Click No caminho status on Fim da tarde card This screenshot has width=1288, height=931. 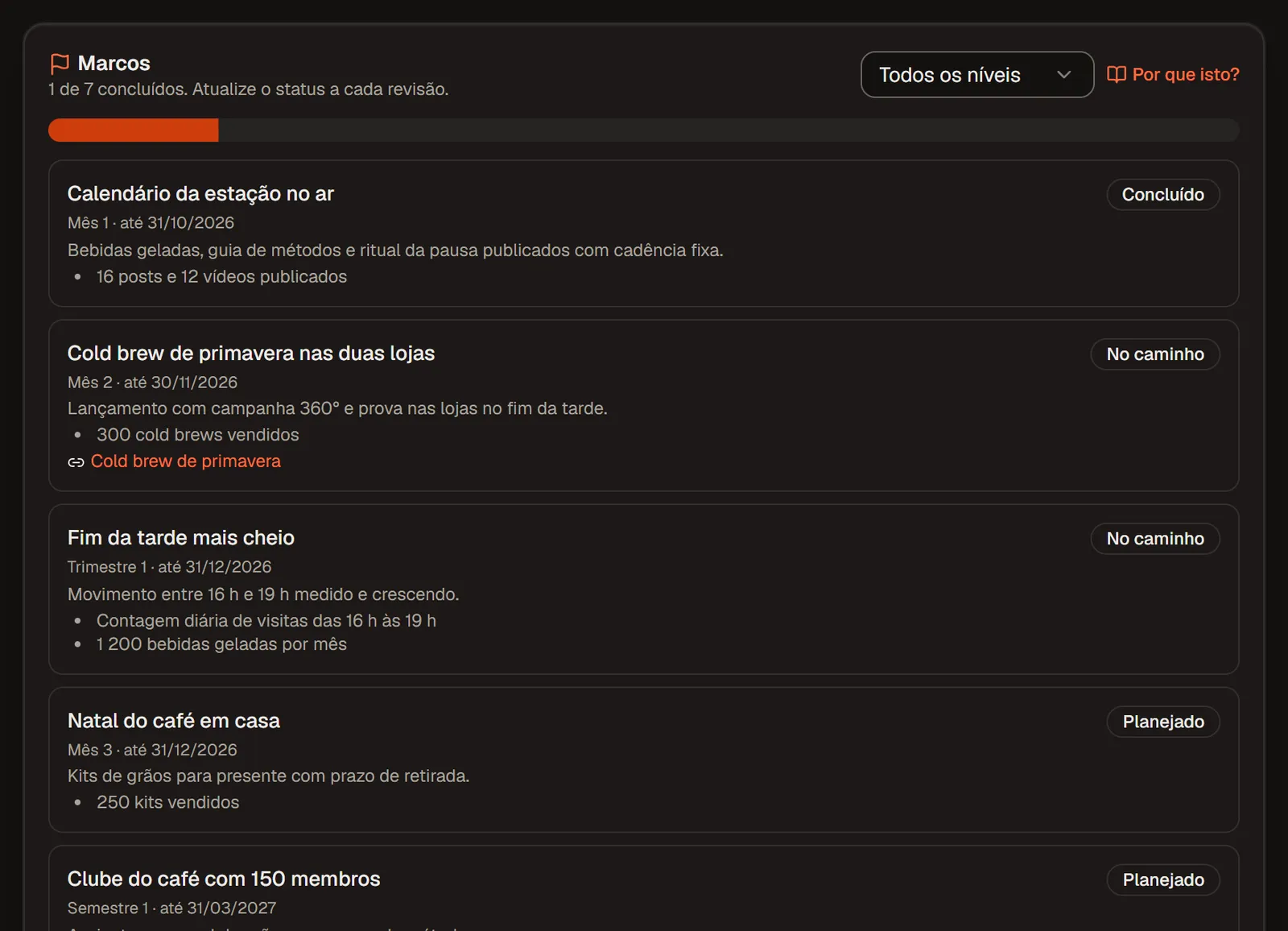(x=1155, y=539)
